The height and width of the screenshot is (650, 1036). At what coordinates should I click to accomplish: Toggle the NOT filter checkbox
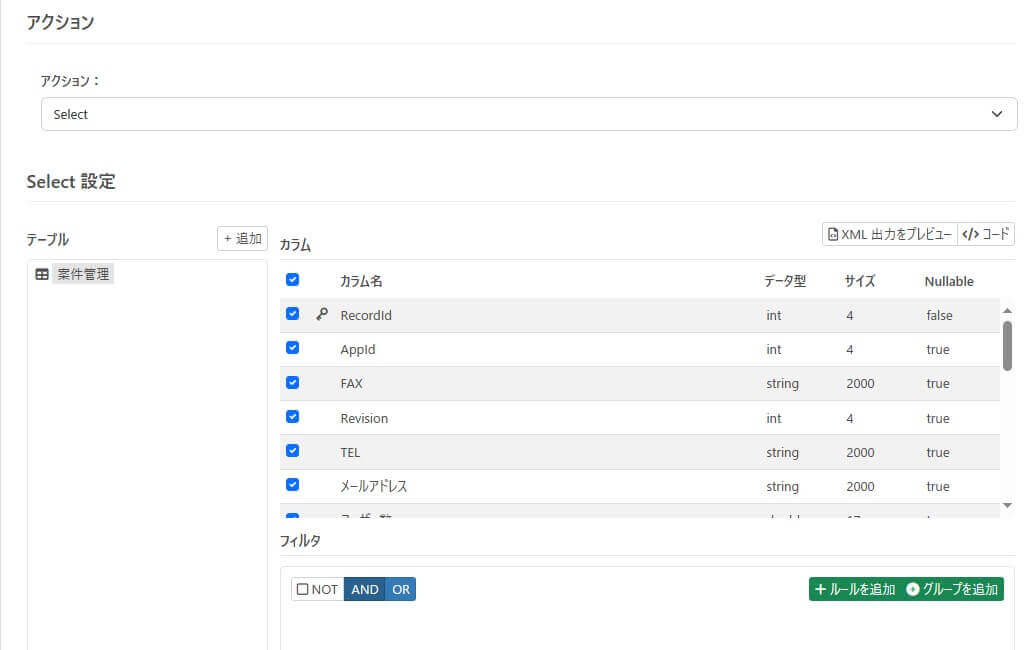tap(303, 589)
